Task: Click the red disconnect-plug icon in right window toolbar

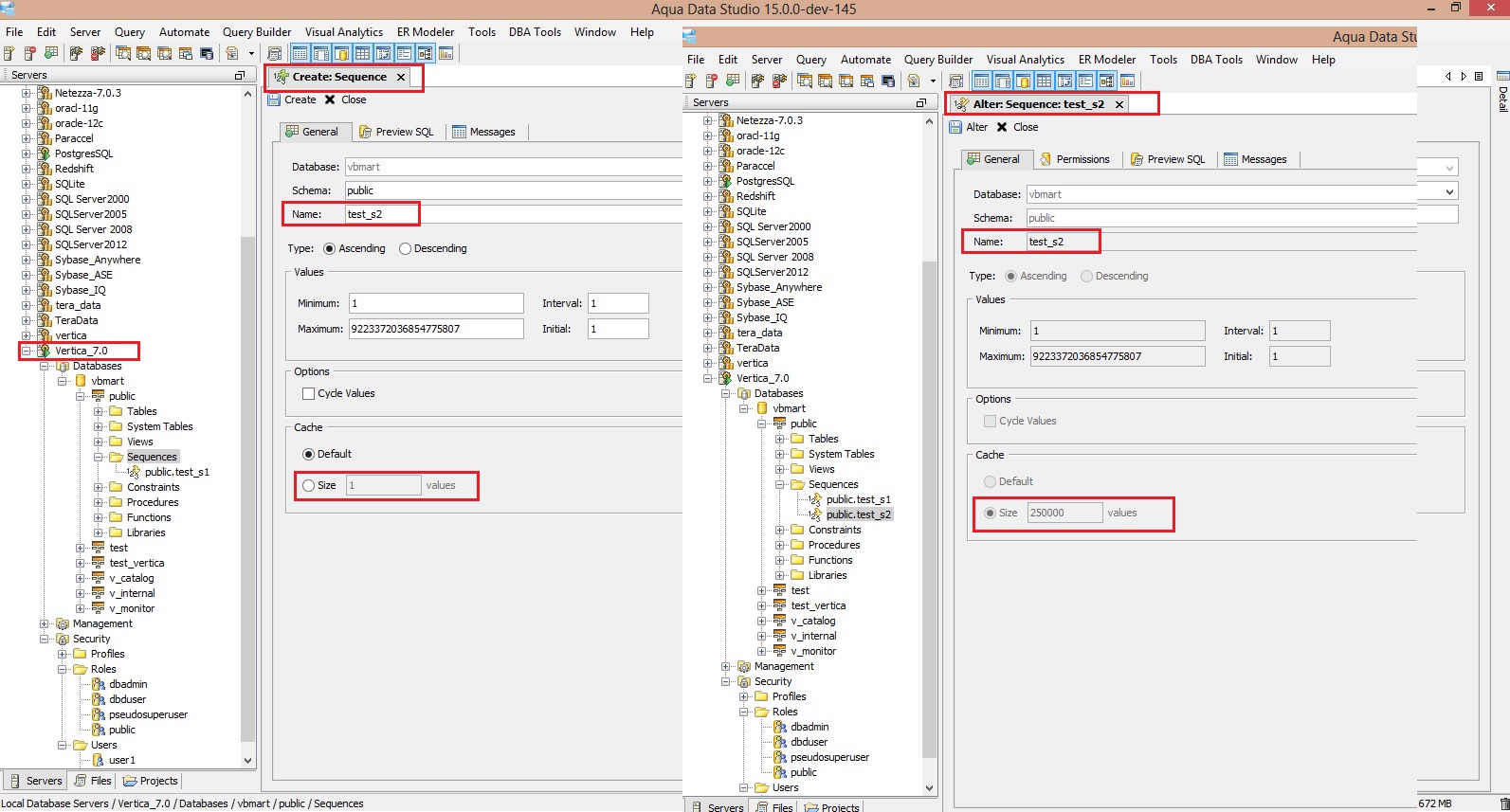Action: (779, 81)
